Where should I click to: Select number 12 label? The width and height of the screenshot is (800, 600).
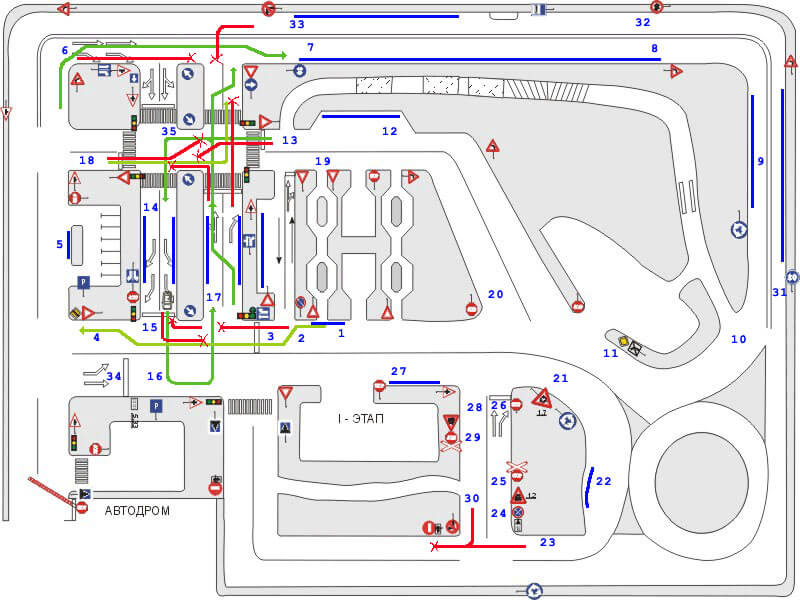coord(390,132)
